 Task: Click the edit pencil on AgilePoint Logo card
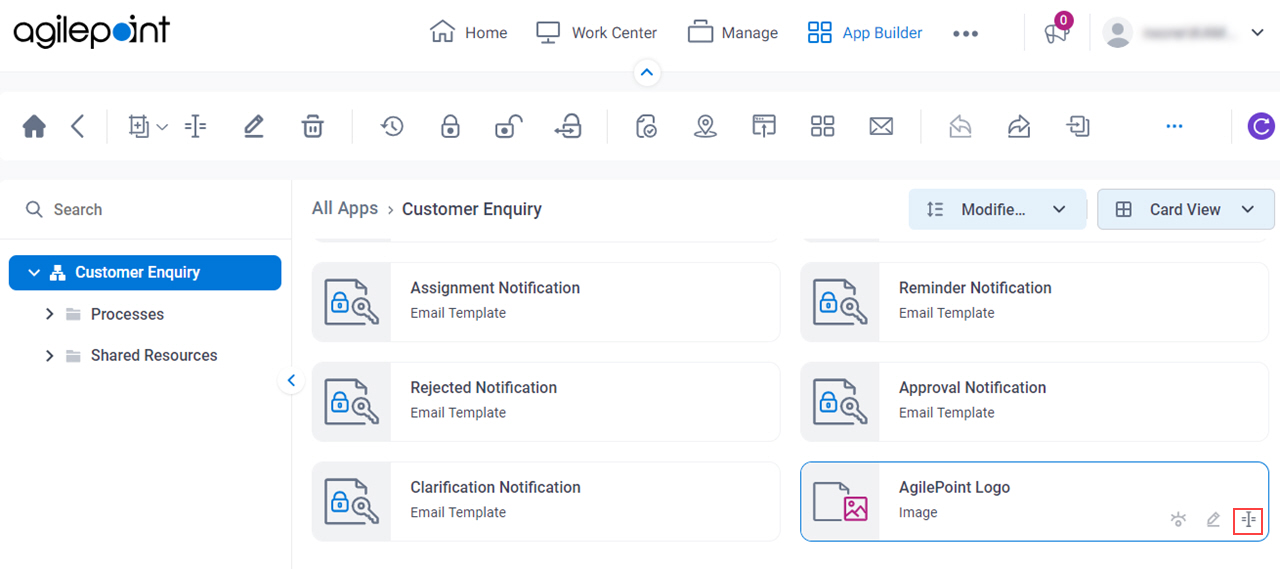tap(1213, 520)
